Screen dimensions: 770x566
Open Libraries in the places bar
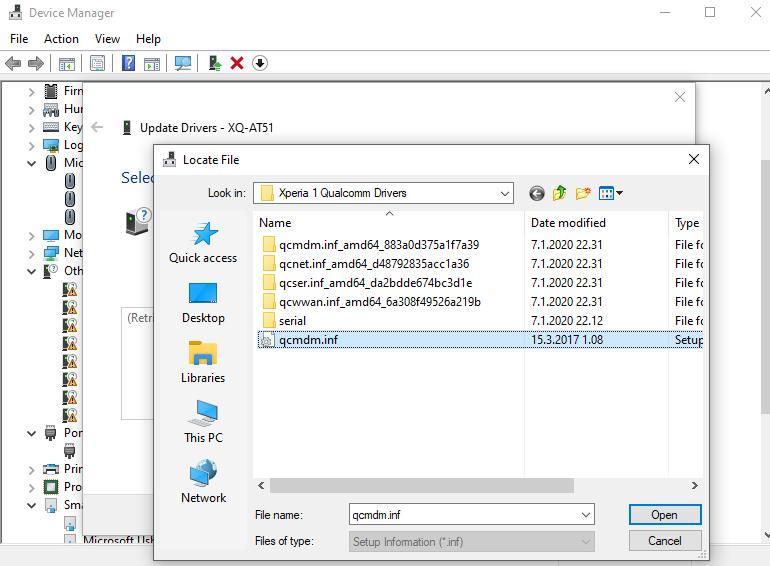pyautogui.click(x=203, y=363)
